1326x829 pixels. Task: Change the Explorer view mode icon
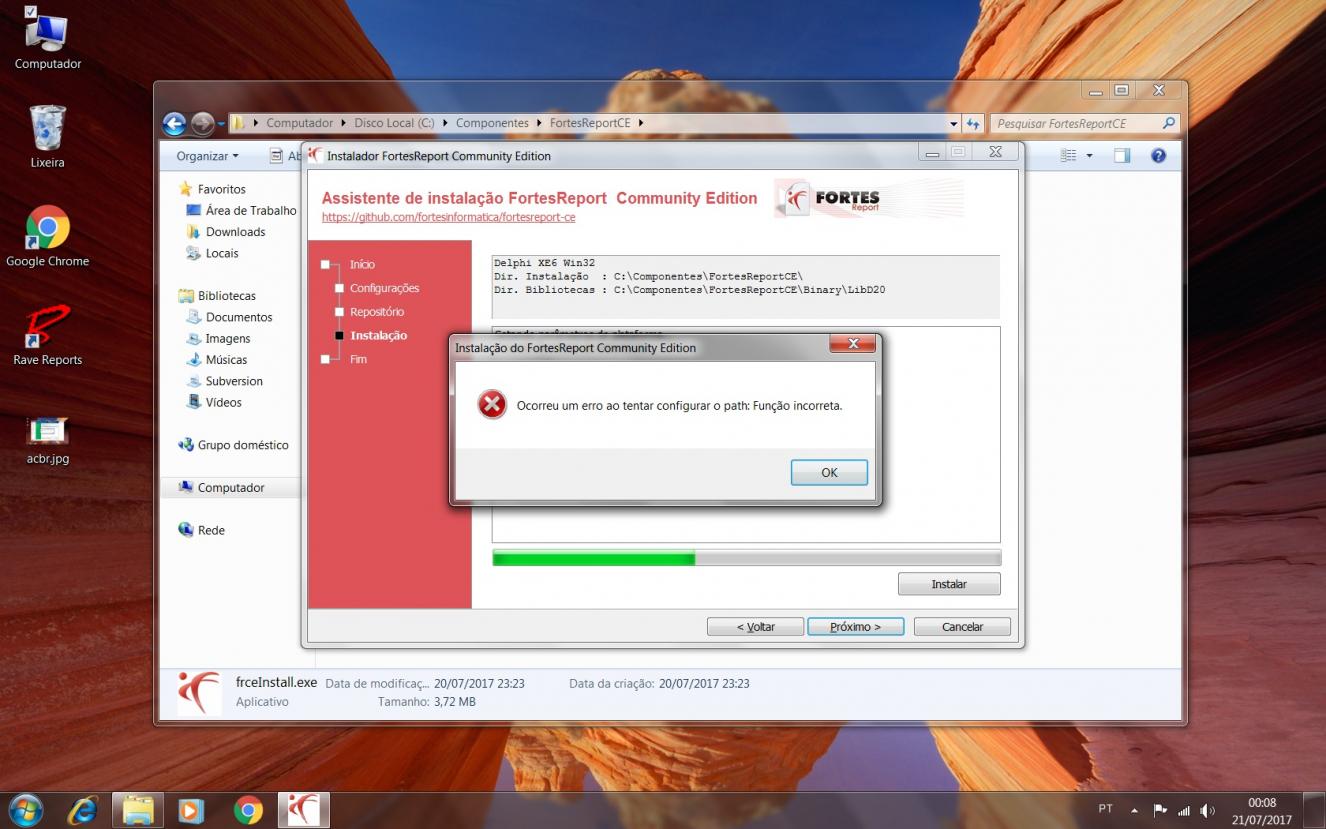(x=1068, y=156)
